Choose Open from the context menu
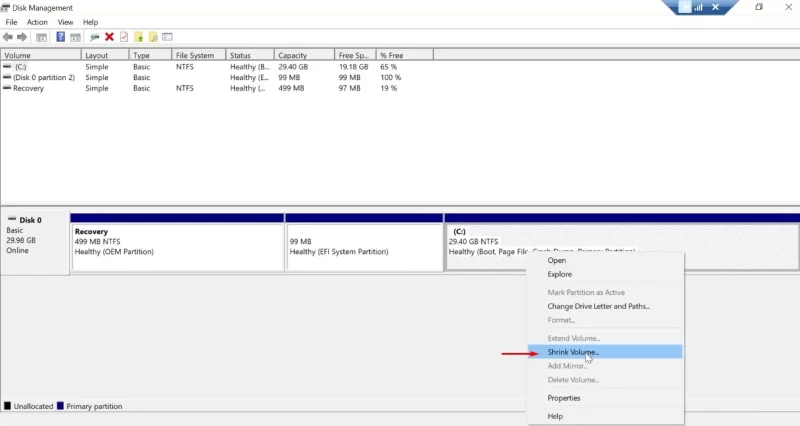The height and width of the screenshot is (426, 800). click(605, 260)
